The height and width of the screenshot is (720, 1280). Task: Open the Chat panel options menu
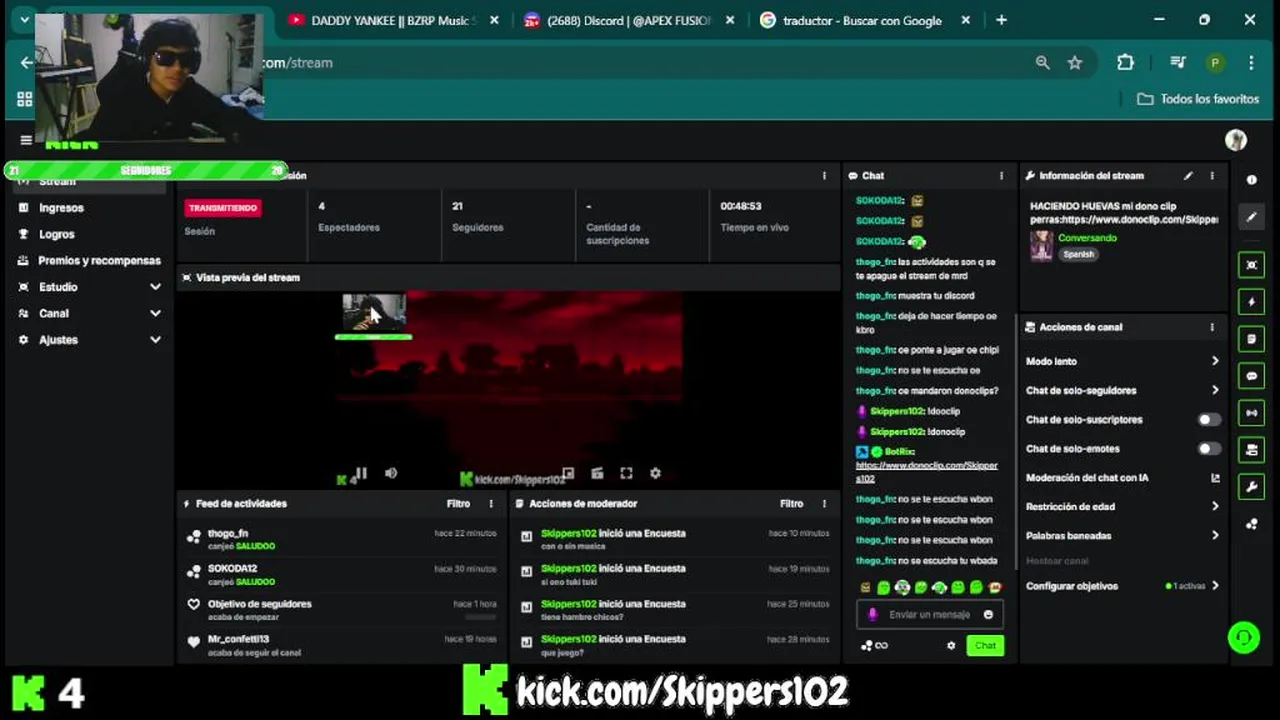pyautogui.click(x=1001, y=176)
